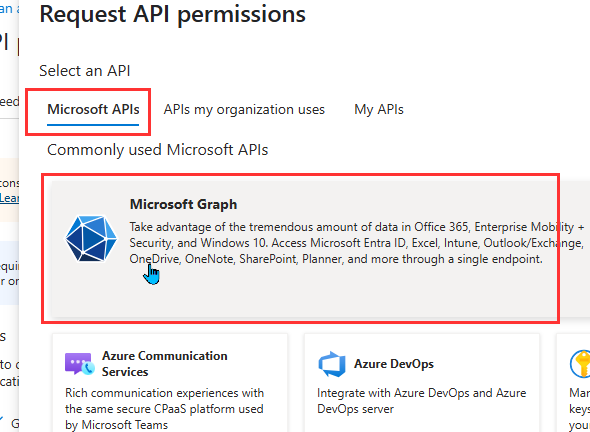Select the Azure DevOps title

394,364
